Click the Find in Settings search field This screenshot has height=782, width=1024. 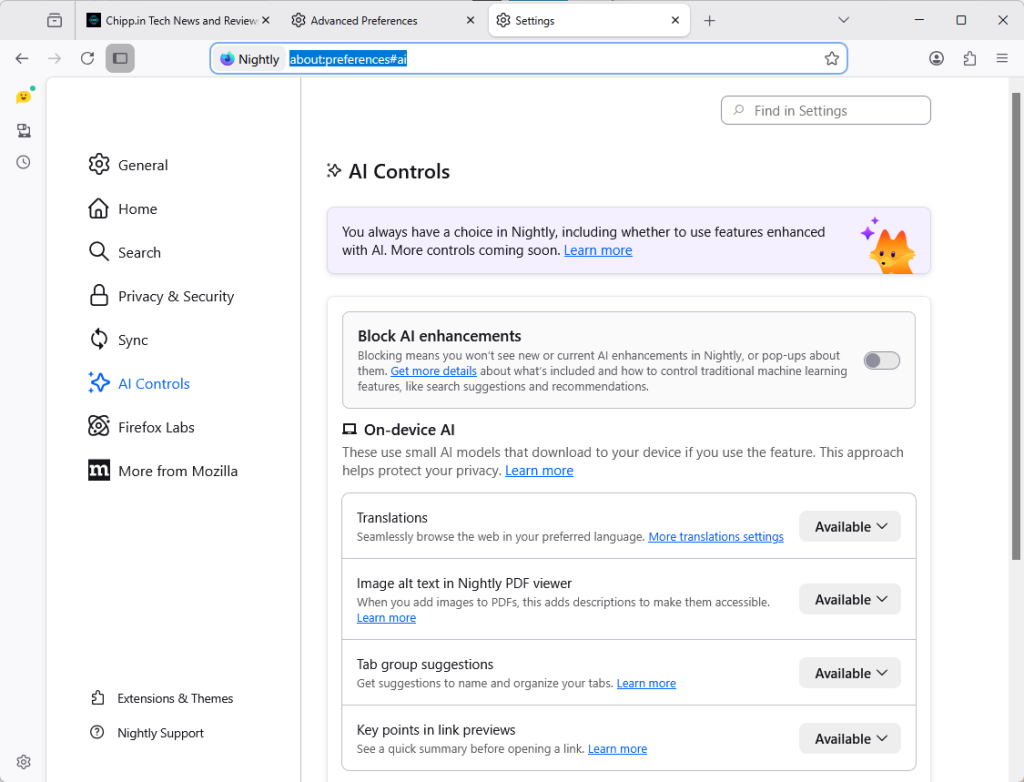tap(826, 111)
